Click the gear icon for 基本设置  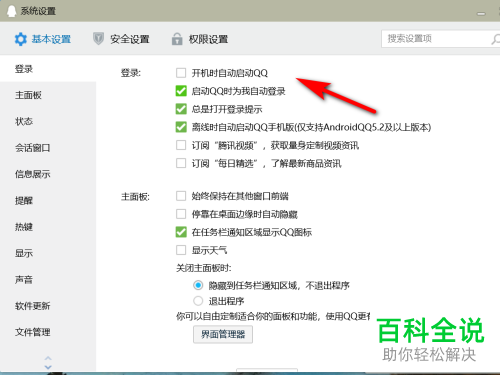(20, 39)
